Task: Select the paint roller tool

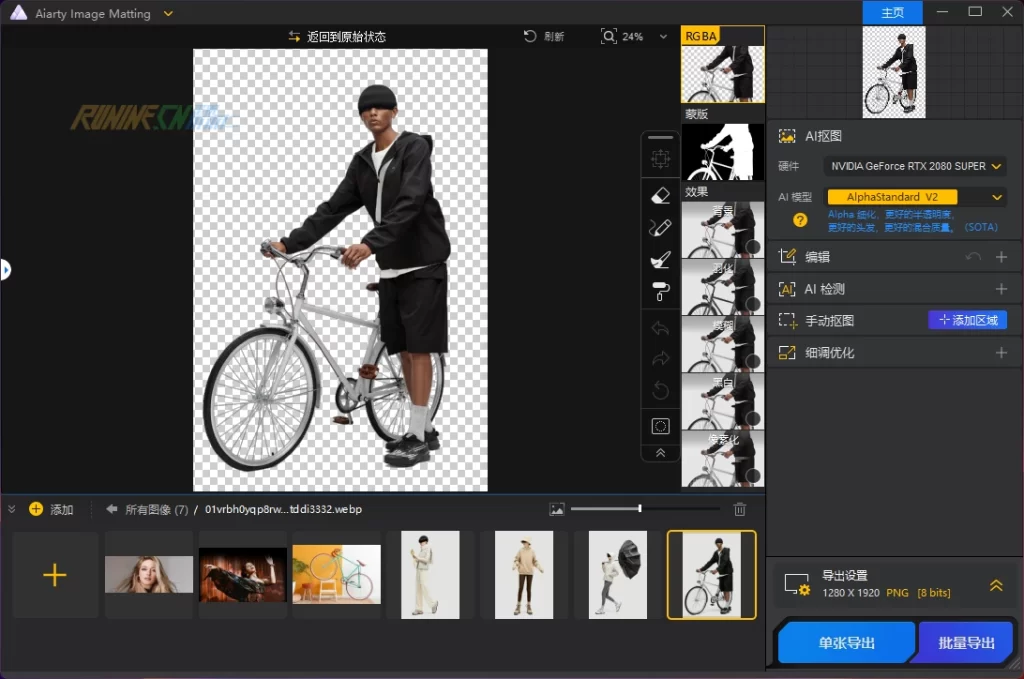Action: tap(660, 292)
